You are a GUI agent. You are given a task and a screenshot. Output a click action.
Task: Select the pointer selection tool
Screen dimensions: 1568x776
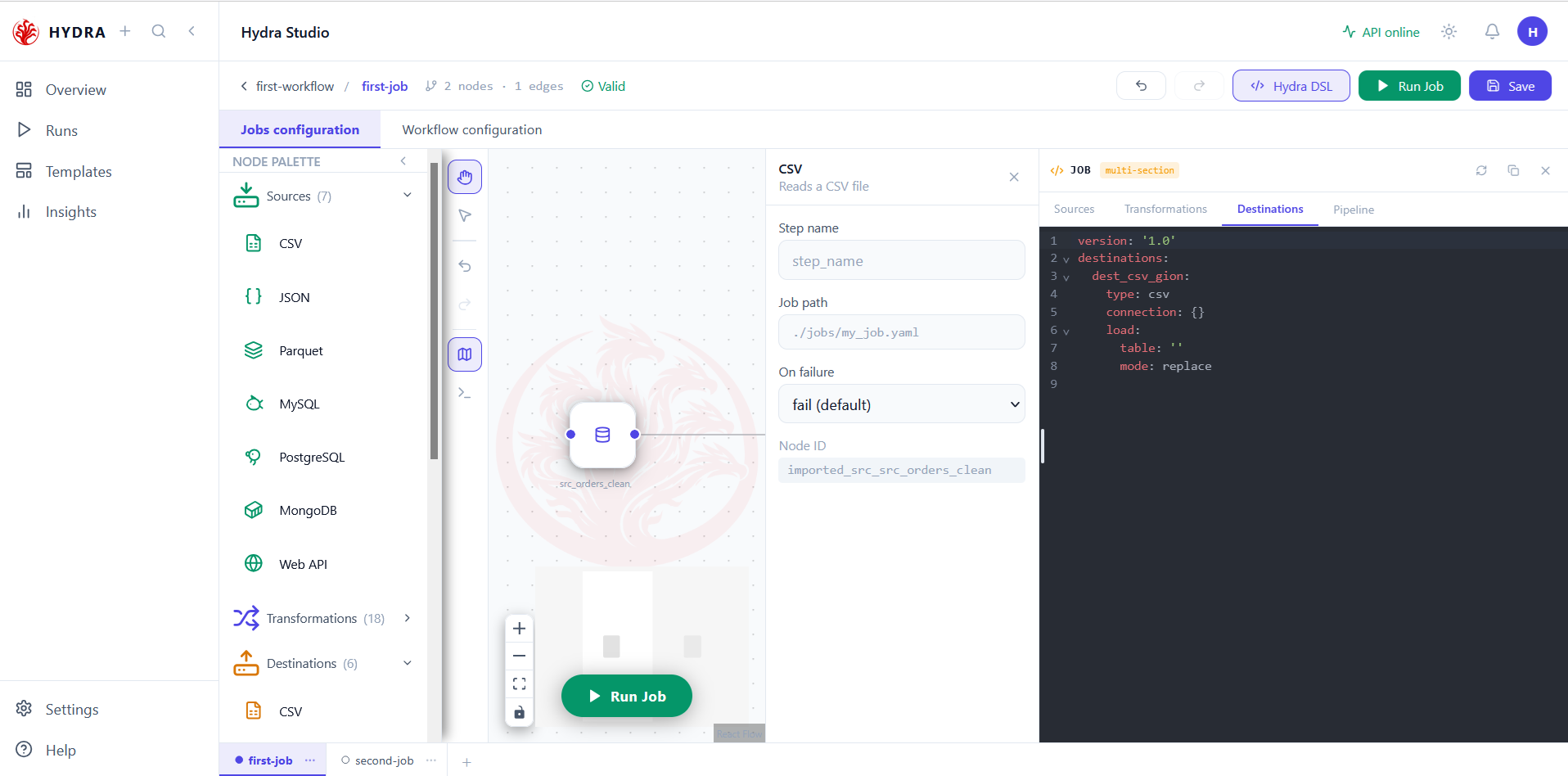point(465,215)
